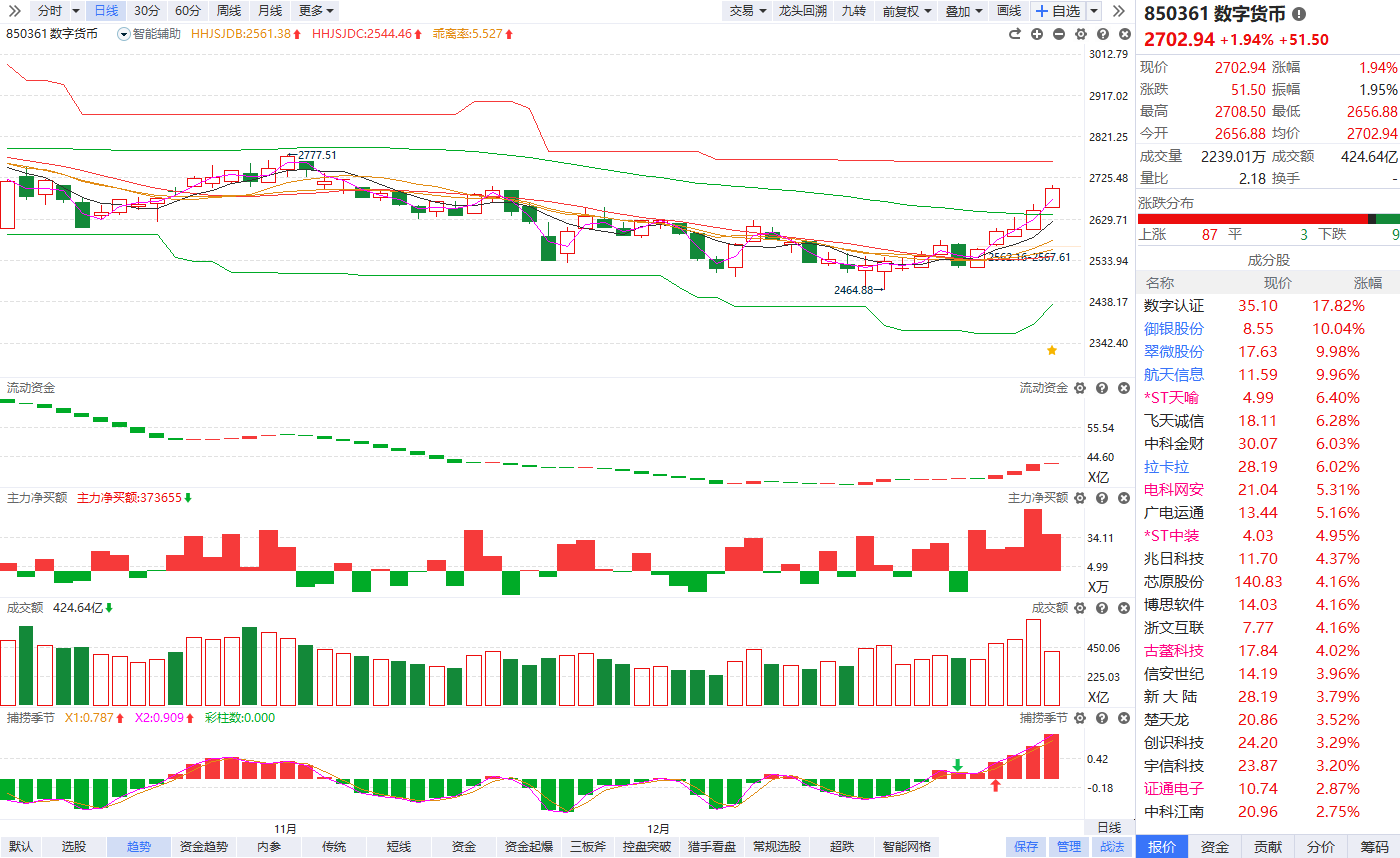The height and width of the screenshot is (858, 1400).
Task: Open the 数字认证 stock in constituent list
Action: (x=1174, y=306)
